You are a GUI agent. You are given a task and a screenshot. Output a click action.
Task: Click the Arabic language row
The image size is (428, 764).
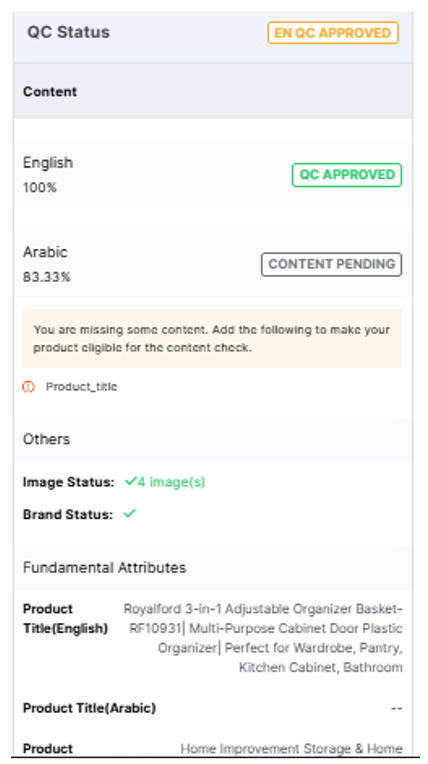[x=213, y=265]
